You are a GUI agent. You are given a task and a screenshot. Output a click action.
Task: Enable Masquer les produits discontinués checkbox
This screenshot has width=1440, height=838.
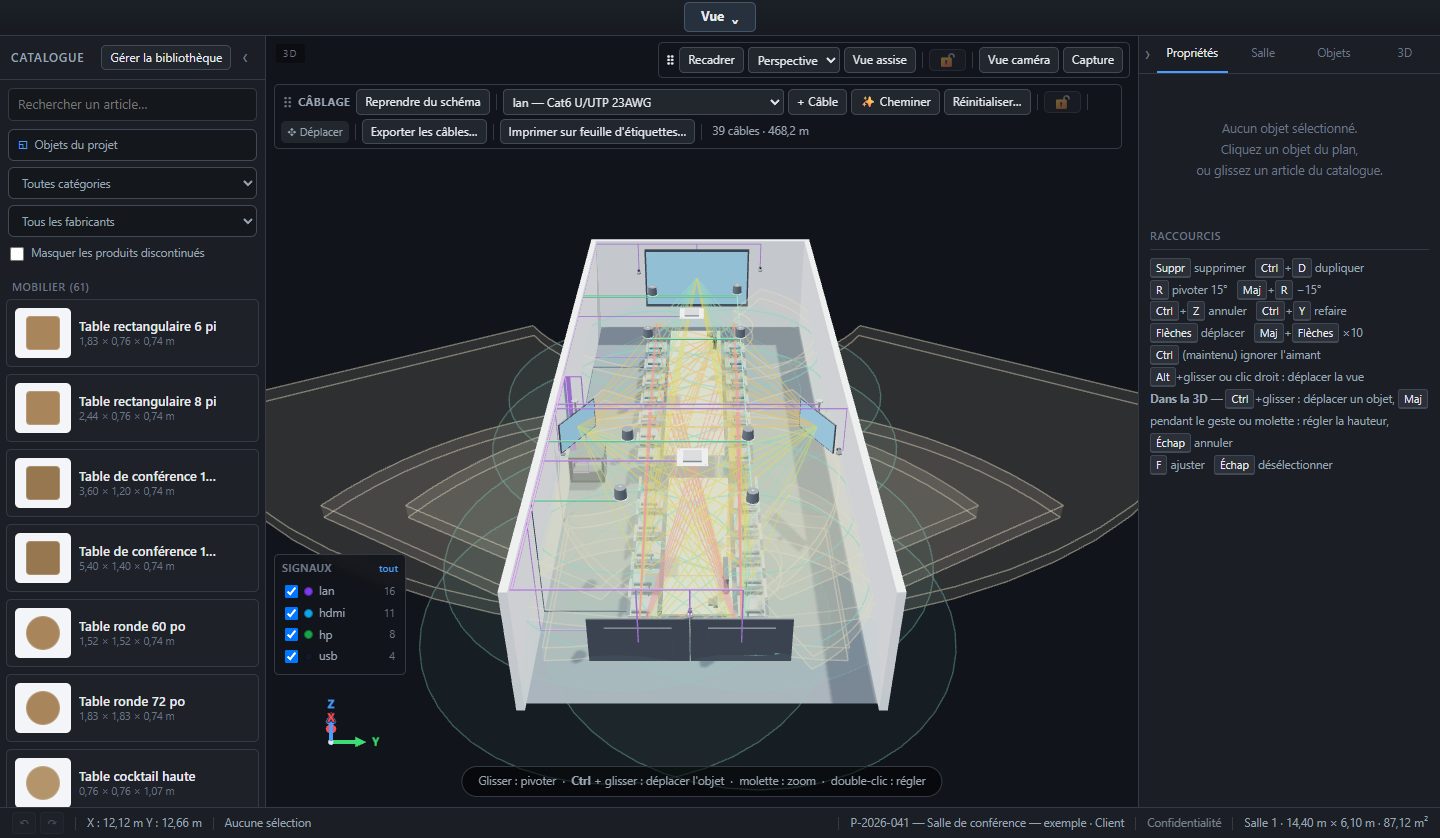click(17, 254)
